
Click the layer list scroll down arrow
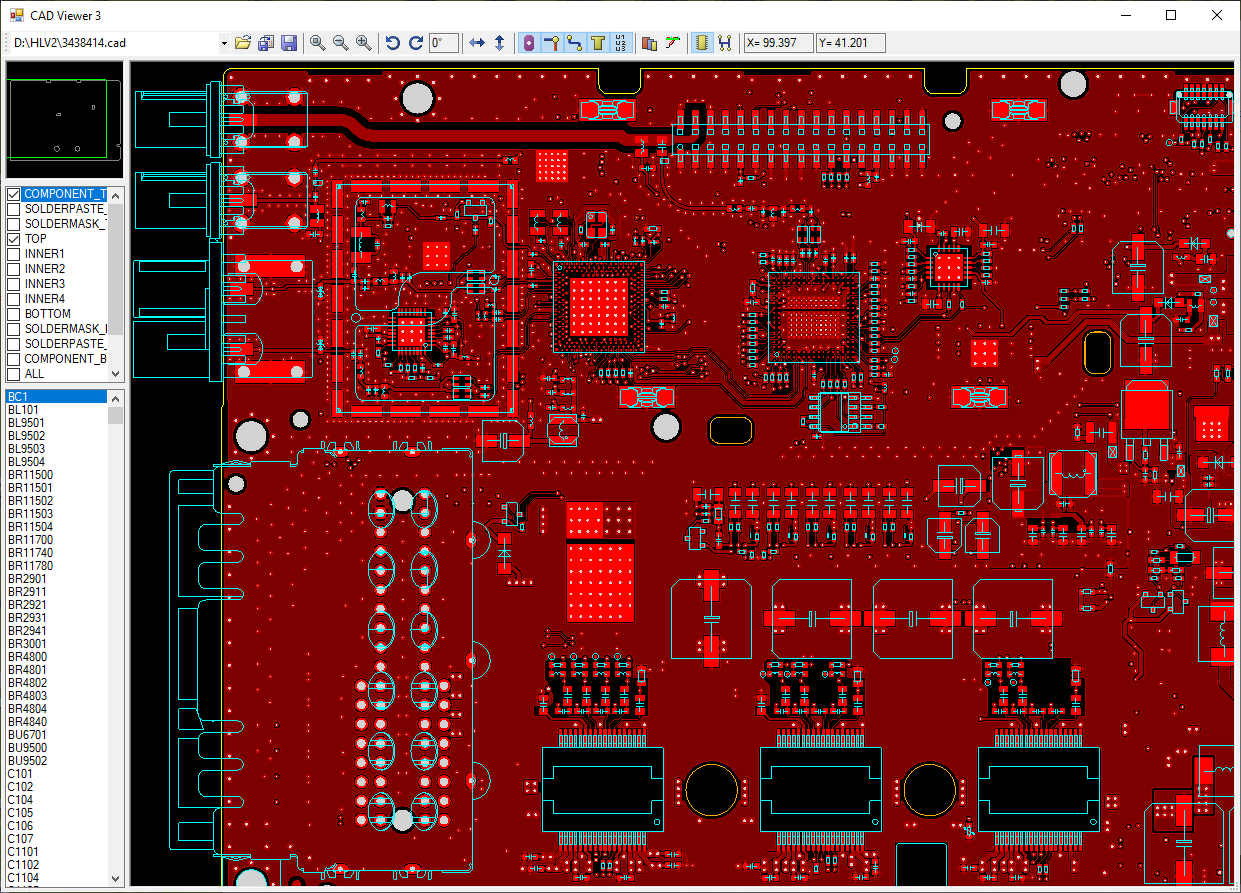(116, 373)
